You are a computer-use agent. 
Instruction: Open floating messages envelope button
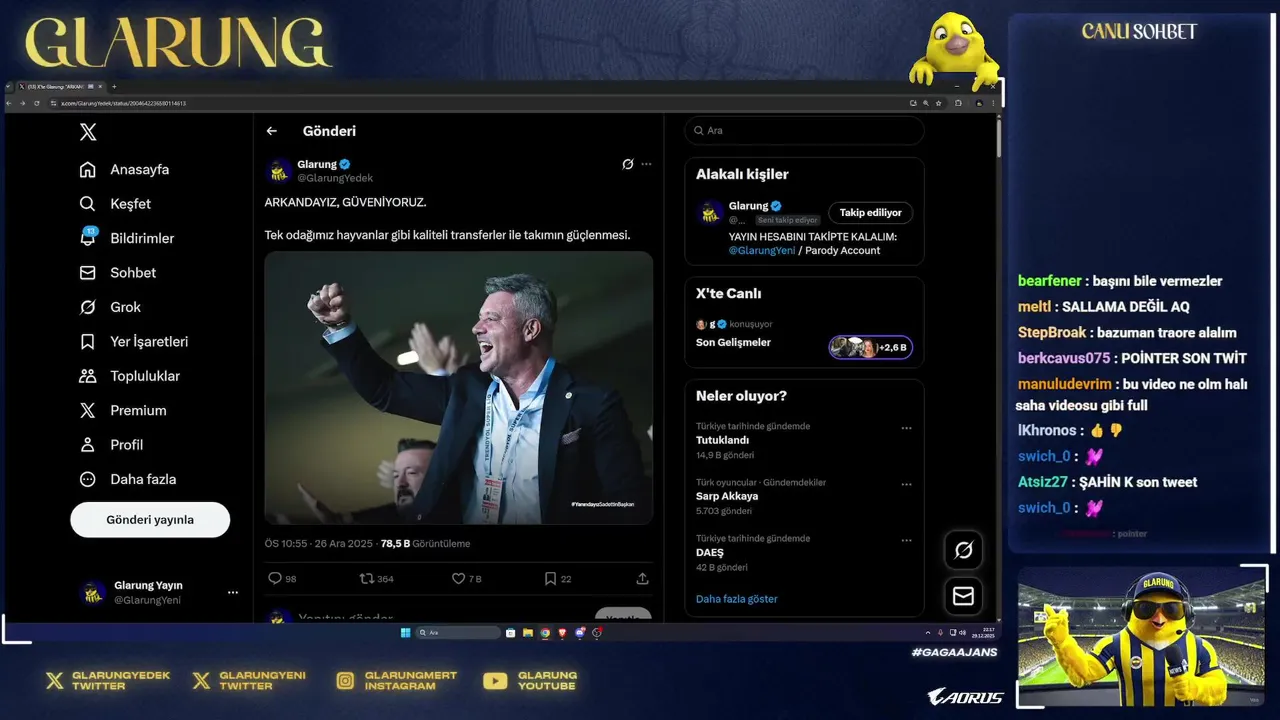point(963,596)
